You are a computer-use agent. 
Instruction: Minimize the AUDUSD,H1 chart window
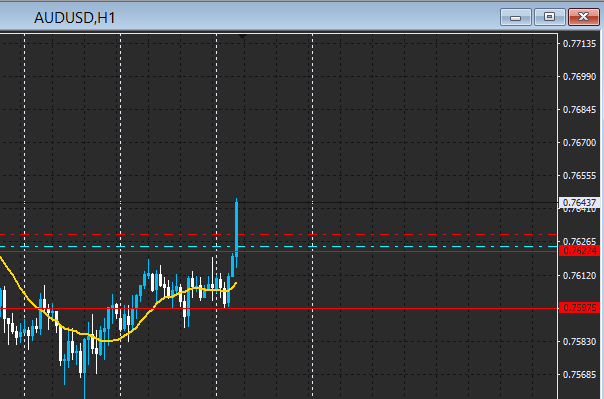(516, 17)
